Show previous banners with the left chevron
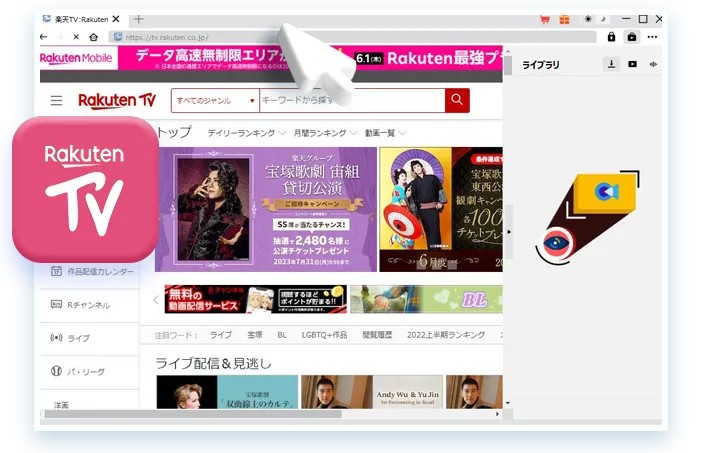The image size is (713, 453). tap(156, 300)
